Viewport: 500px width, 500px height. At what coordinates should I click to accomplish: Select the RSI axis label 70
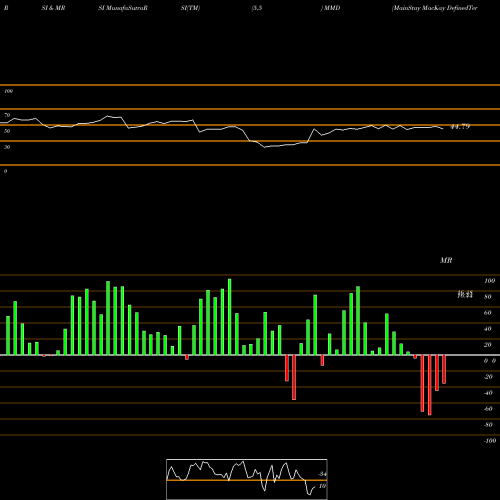tap(7, 115)
